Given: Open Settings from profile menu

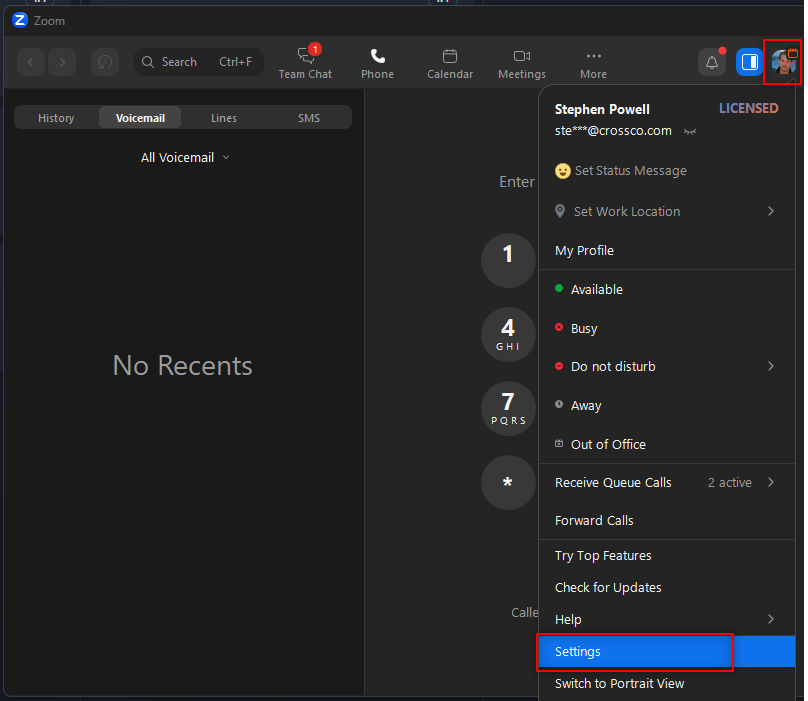Looking at the screenshot, I should pyautogui.click(x=667, y=652).
